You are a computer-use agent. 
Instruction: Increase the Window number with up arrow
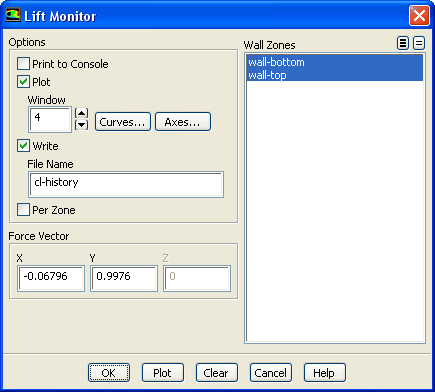[81, 113]
